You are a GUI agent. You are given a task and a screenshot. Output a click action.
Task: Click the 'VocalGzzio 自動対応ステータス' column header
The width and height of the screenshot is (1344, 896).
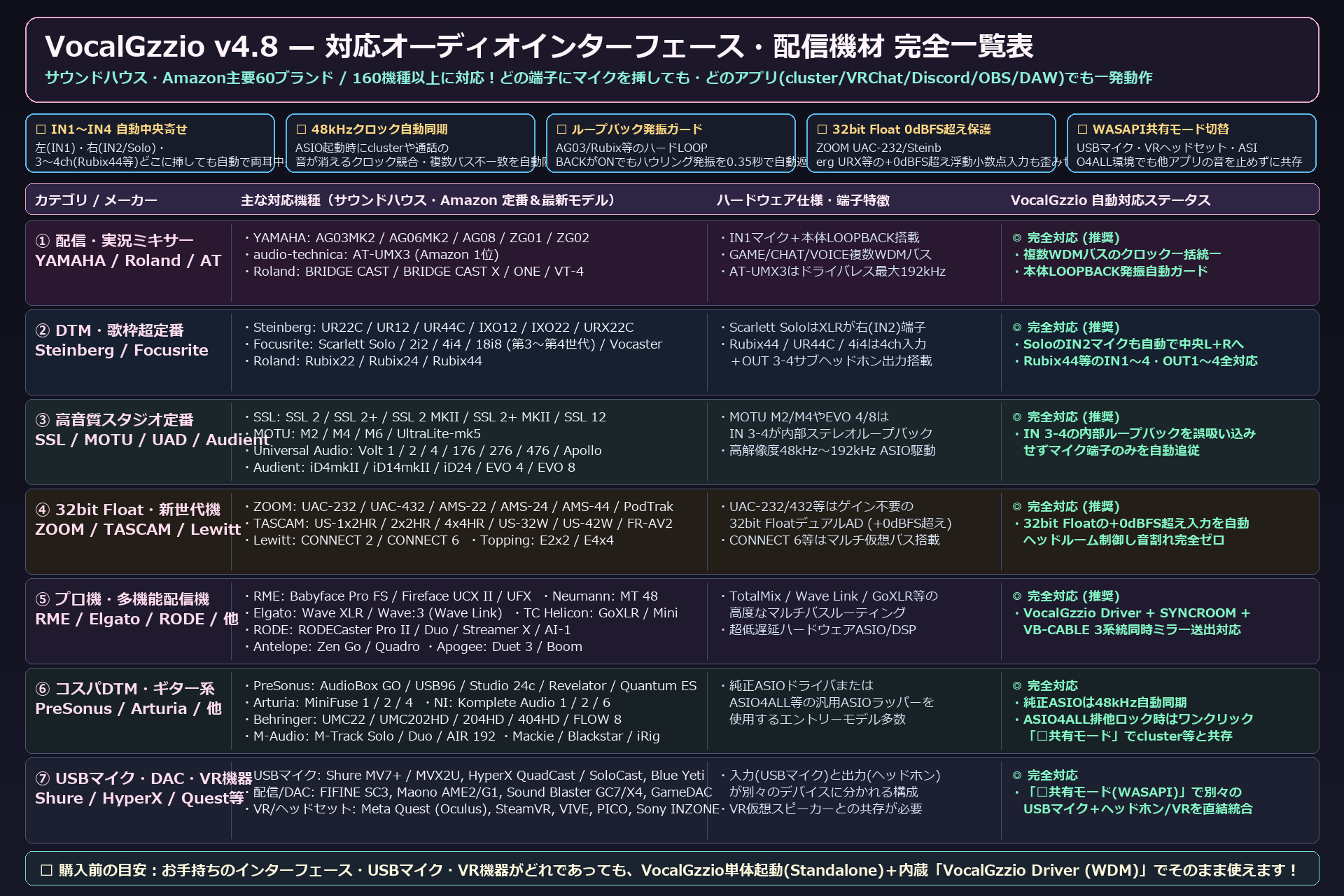click(x=1110, y=200)
